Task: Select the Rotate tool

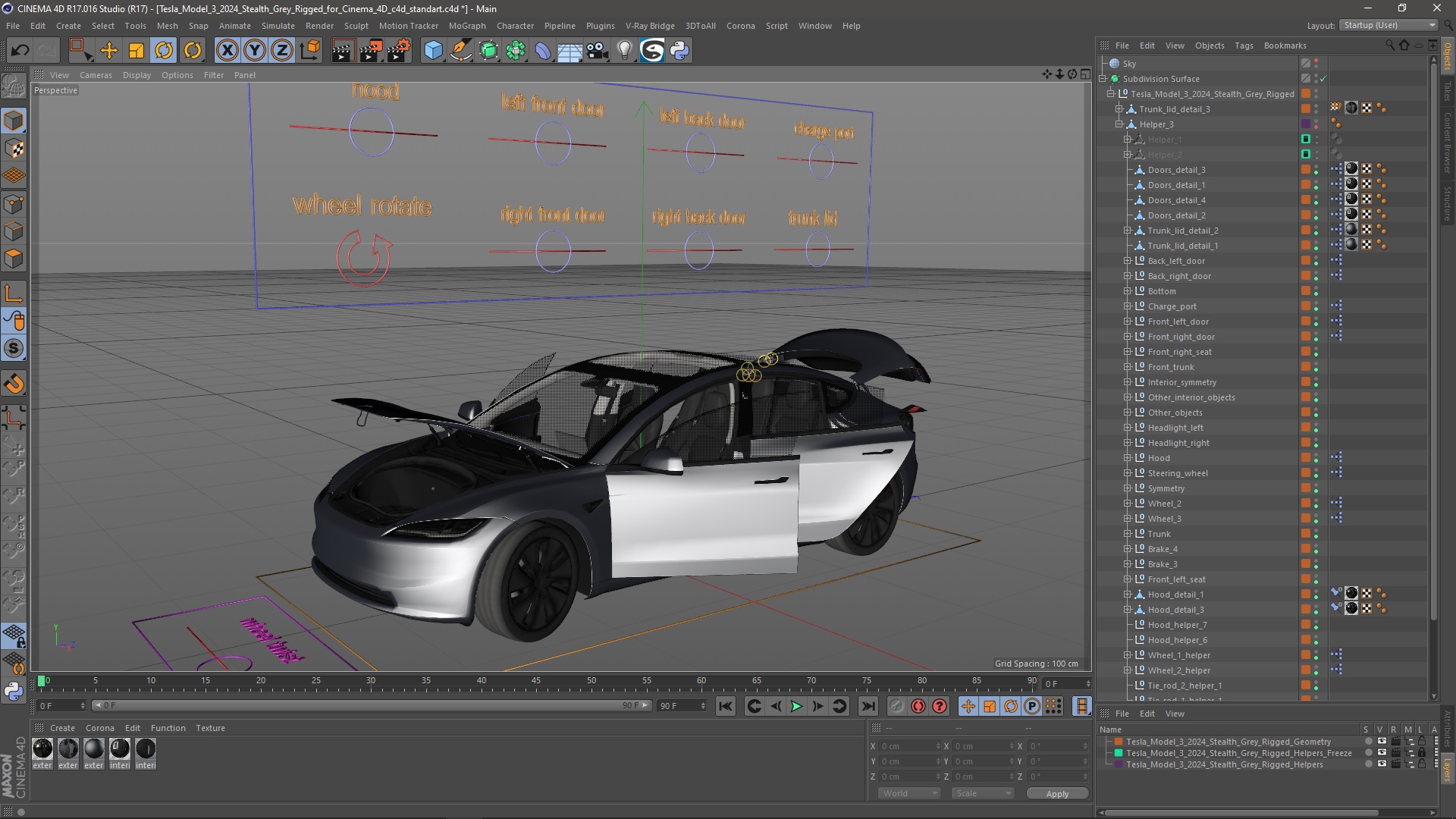Action: pos(164,50)
